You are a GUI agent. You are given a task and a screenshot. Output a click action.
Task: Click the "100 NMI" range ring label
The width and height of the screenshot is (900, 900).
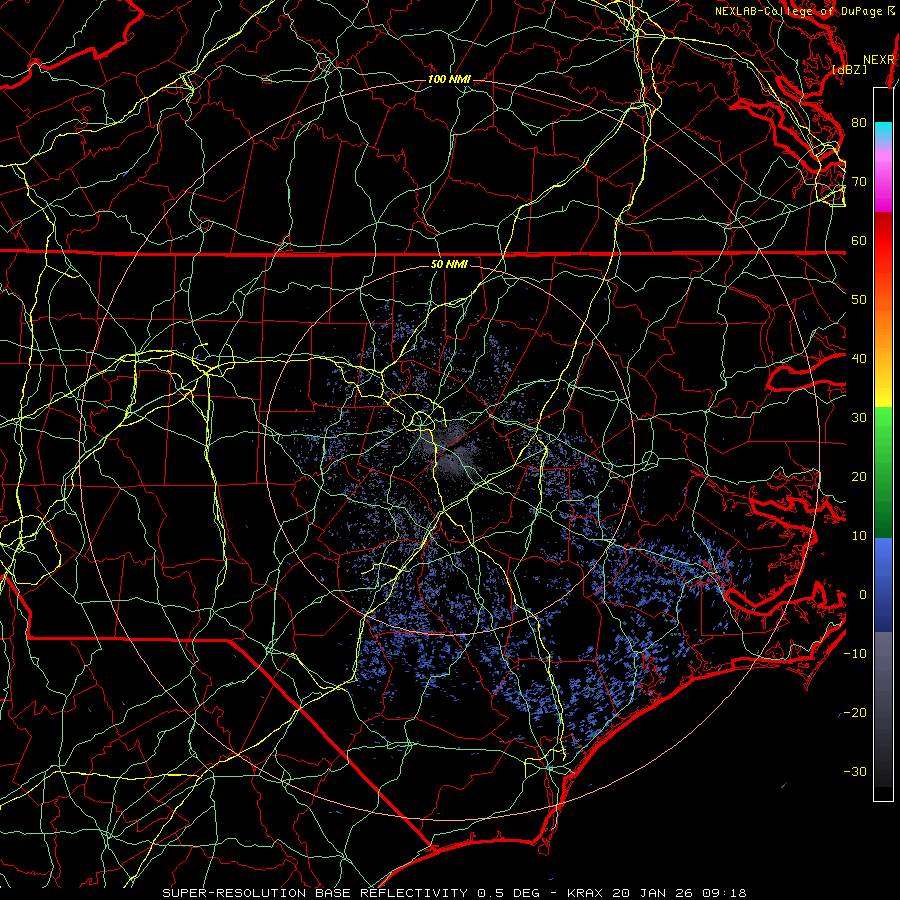coord(449,79)
